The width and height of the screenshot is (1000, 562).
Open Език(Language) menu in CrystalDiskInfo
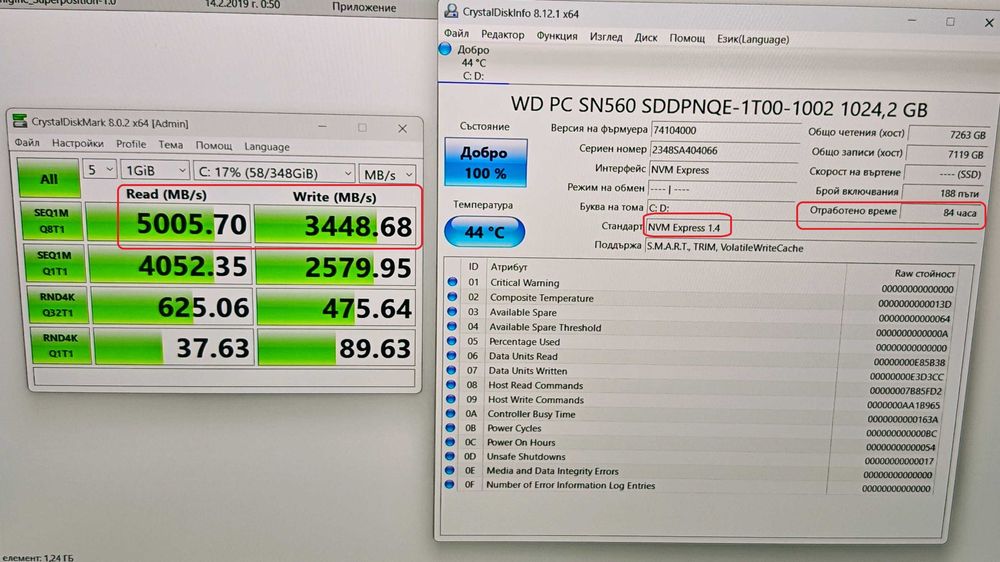(753, 39)
